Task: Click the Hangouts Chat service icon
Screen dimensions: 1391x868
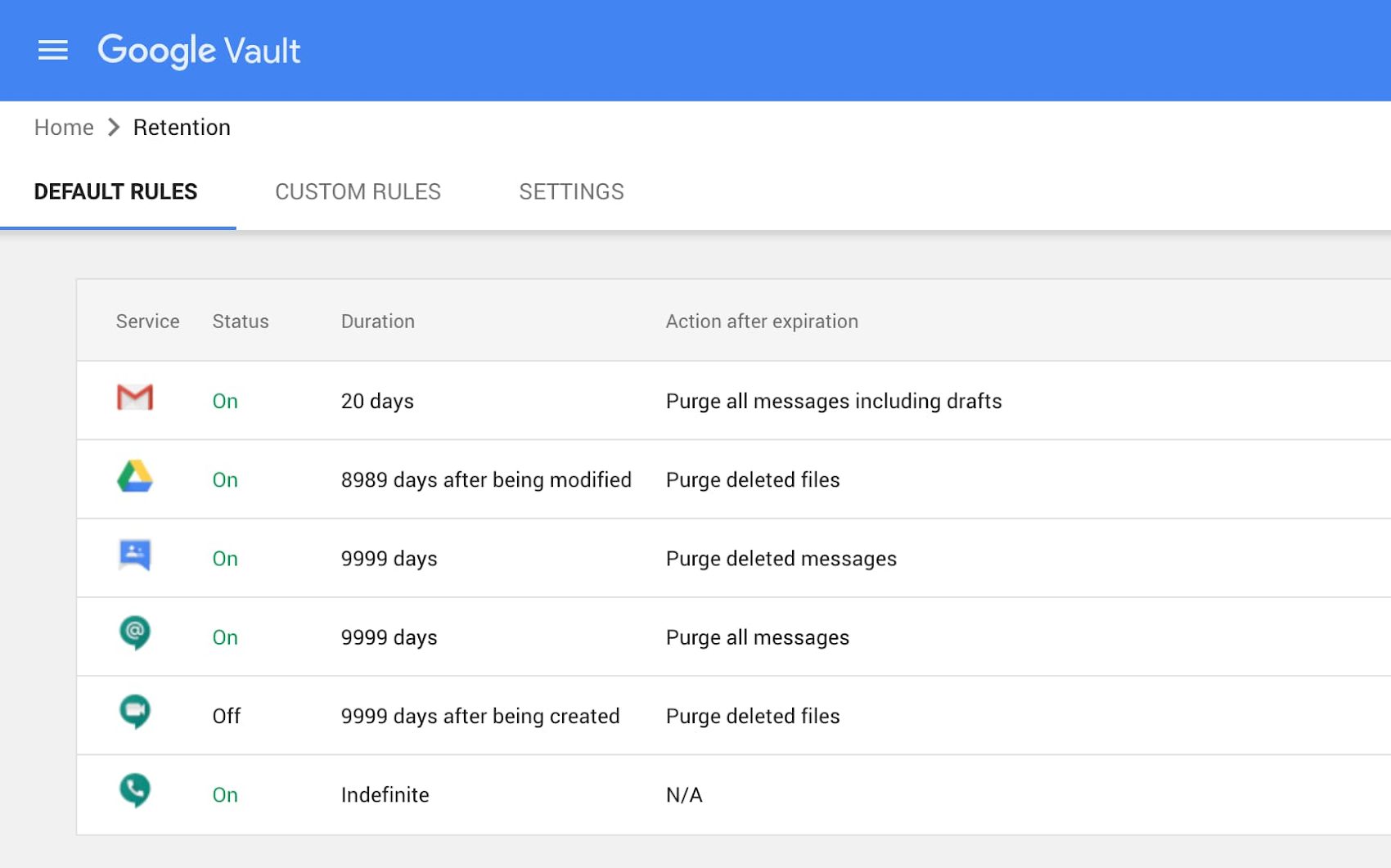Action: click(135, 633)
